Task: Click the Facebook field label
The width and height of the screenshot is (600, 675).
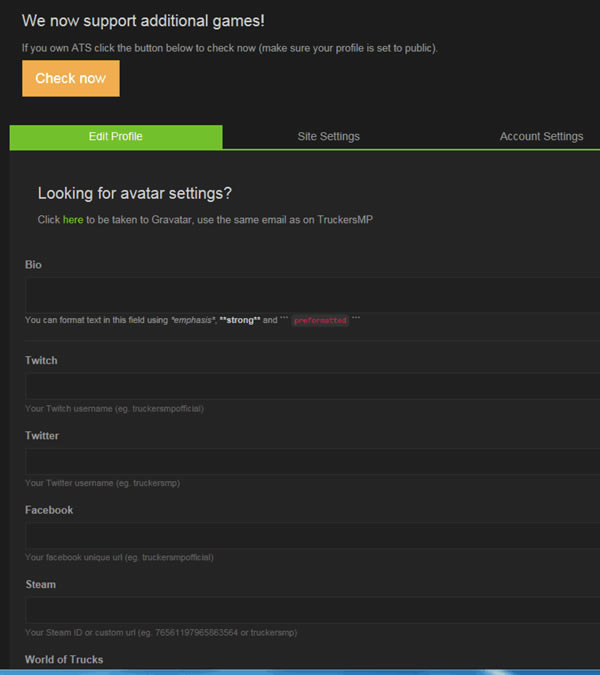Action: (x=49, y=510)
